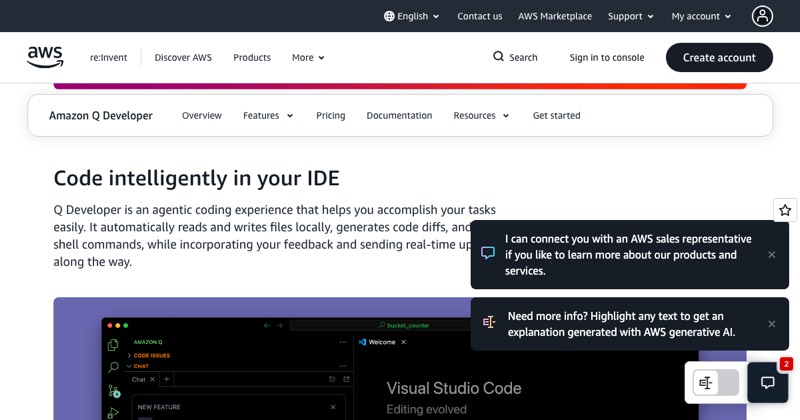Click the globe language icon
Screen dimensions: 800x420
pos(389,16)
